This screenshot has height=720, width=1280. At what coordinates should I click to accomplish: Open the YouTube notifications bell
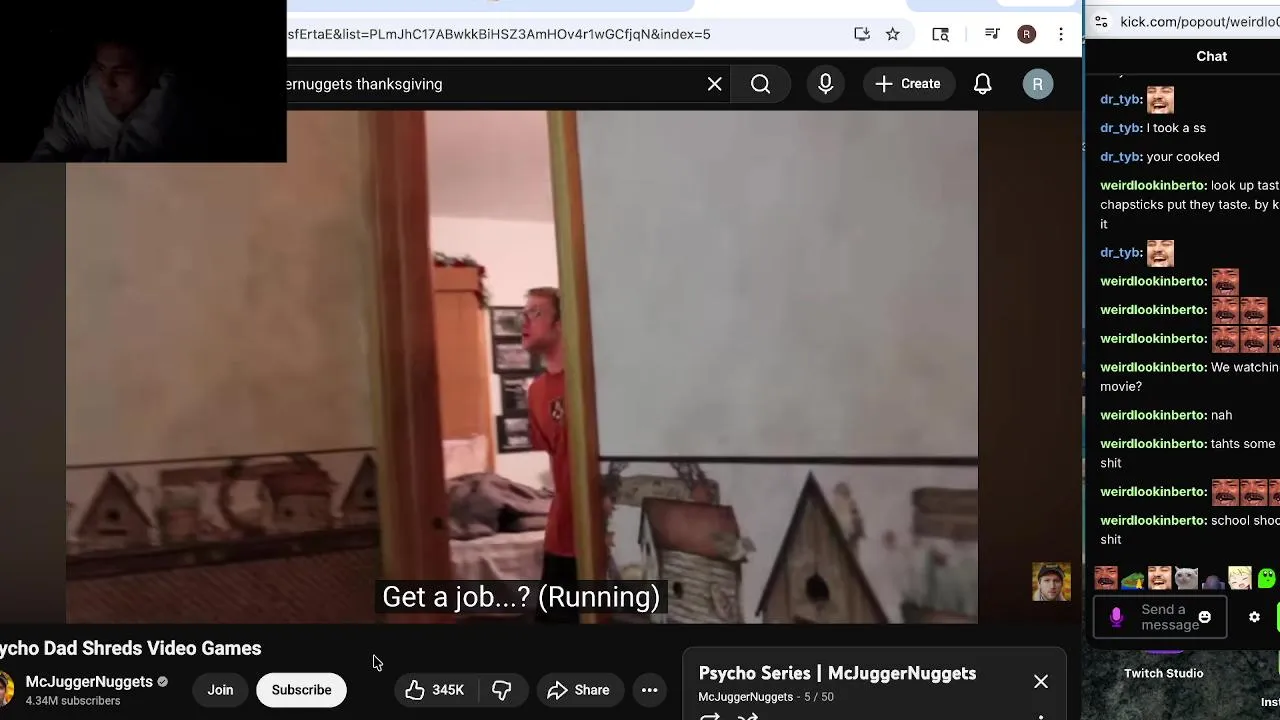tap(983, 84)
